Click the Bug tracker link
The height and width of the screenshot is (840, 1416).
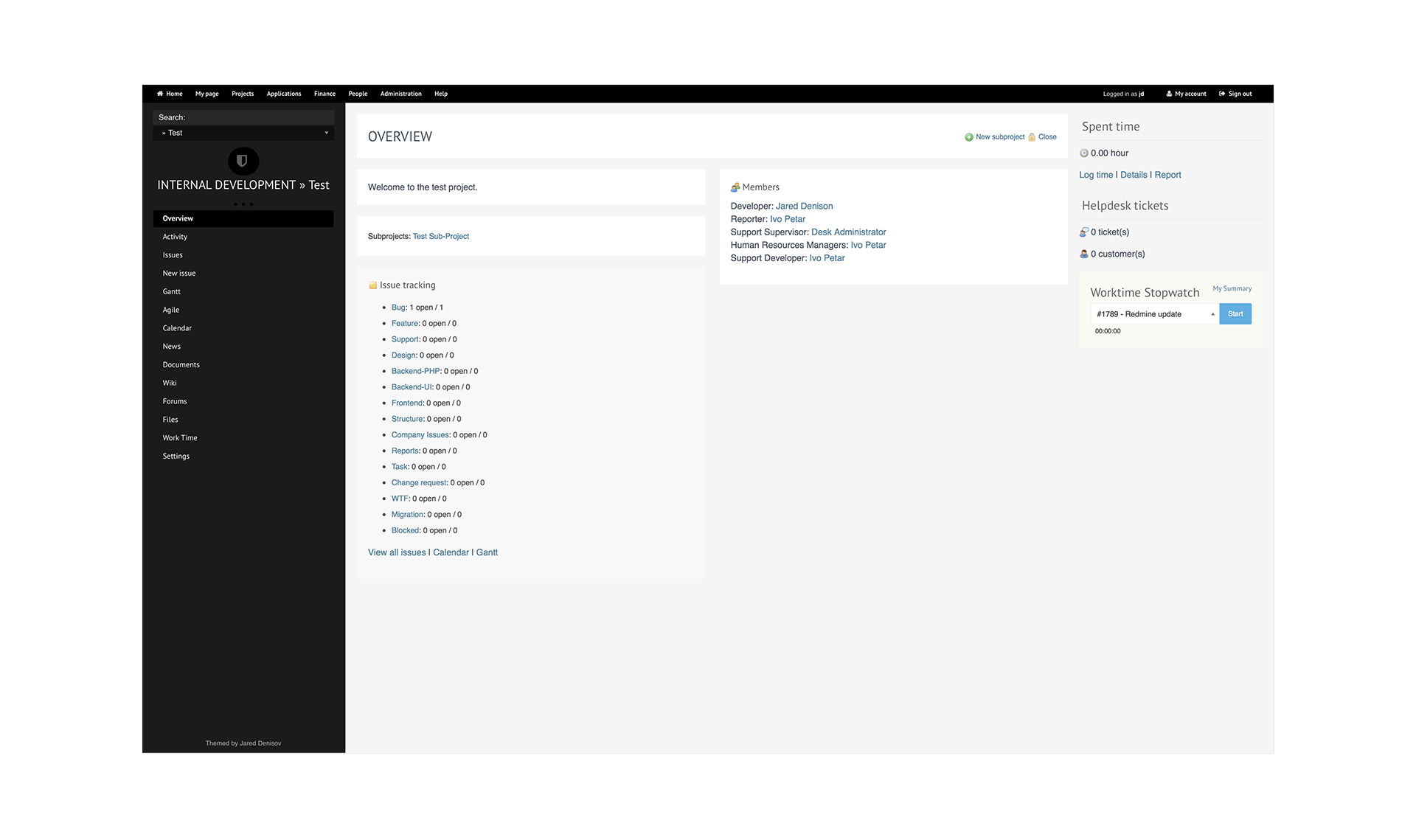[399, 307]
